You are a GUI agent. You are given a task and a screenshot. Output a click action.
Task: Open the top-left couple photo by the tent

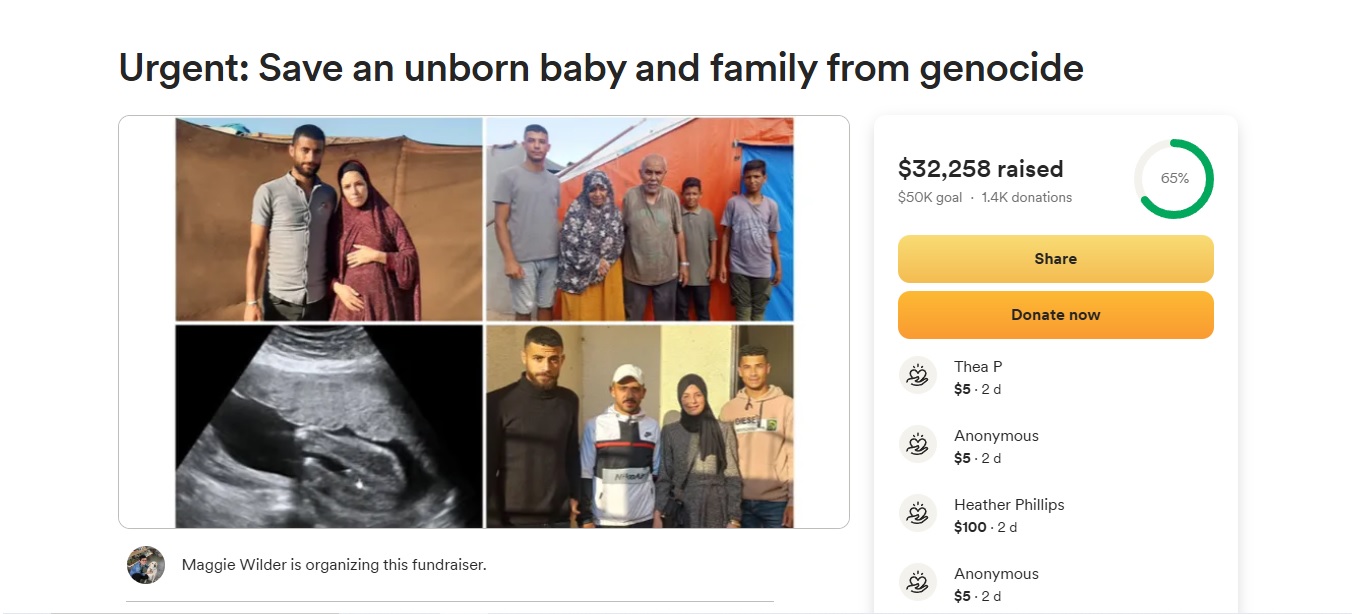(x=329, y=219)
